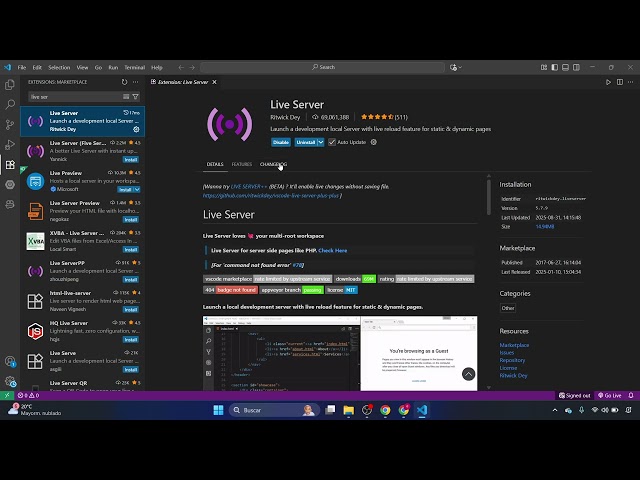Screen dimensions: 640x480
Task: Click the notifications bell in status bar
Action: tap(631, 395)
